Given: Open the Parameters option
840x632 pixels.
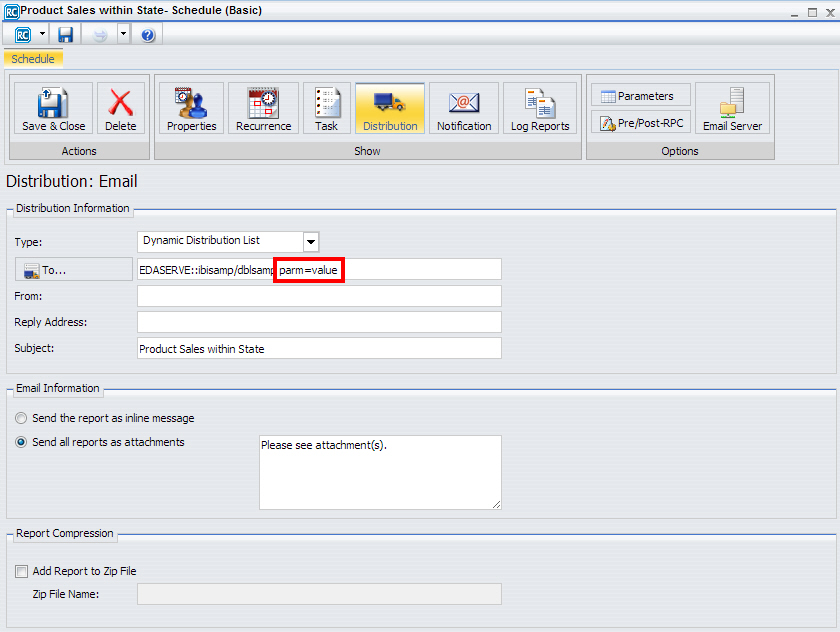Looking at the screenshot, I should (641, 96).
